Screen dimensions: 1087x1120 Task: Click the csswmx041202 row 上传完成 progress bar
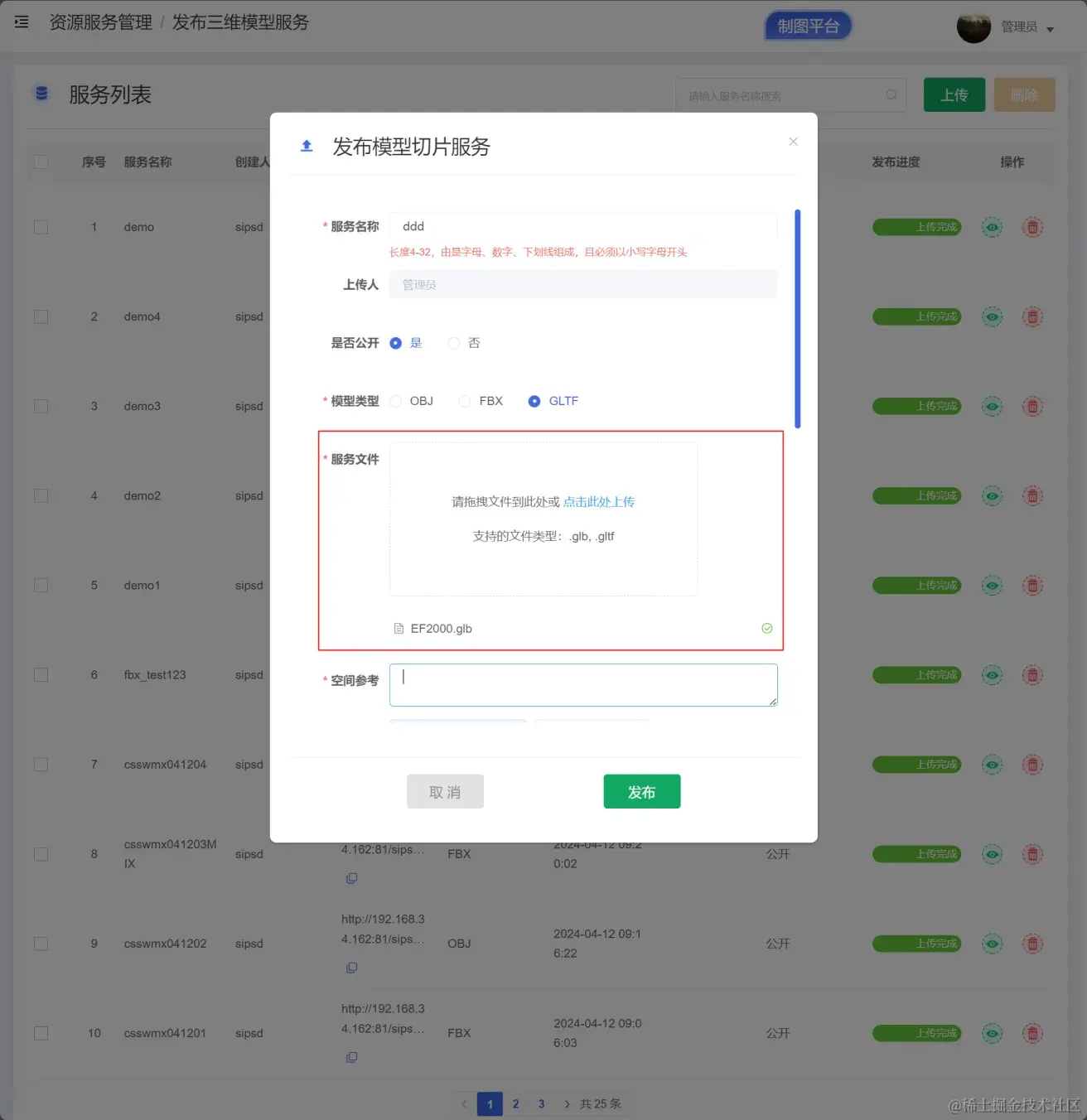pos(916,944)
